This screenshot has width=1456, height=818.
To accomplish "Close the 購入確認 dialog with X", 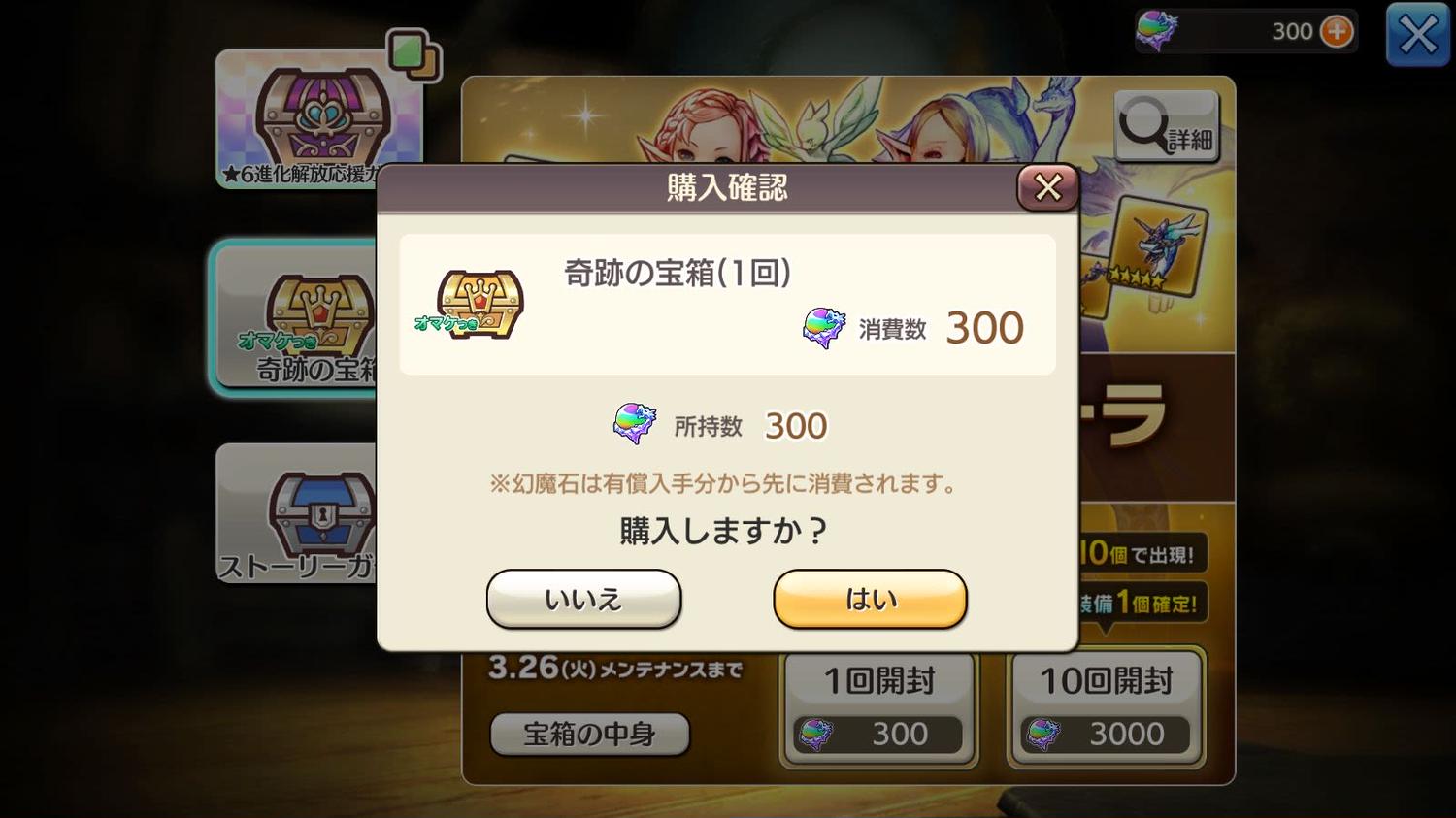I will [x=1047, y=187].
